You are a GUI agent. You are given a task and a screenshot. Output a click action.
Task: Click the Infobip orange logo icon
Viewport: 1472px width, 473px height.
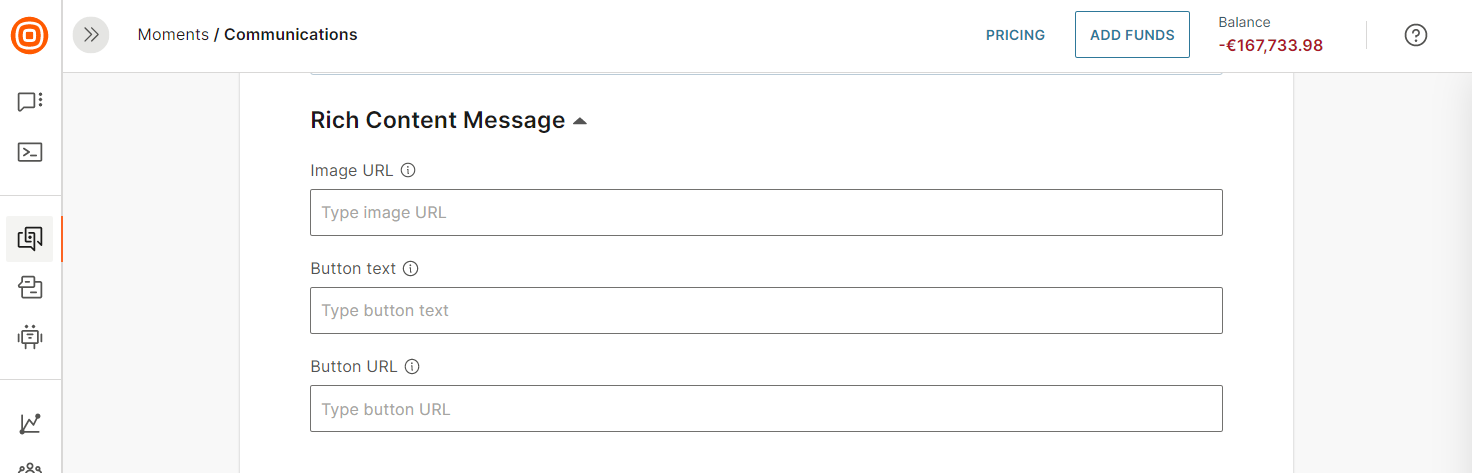[30, 35]
